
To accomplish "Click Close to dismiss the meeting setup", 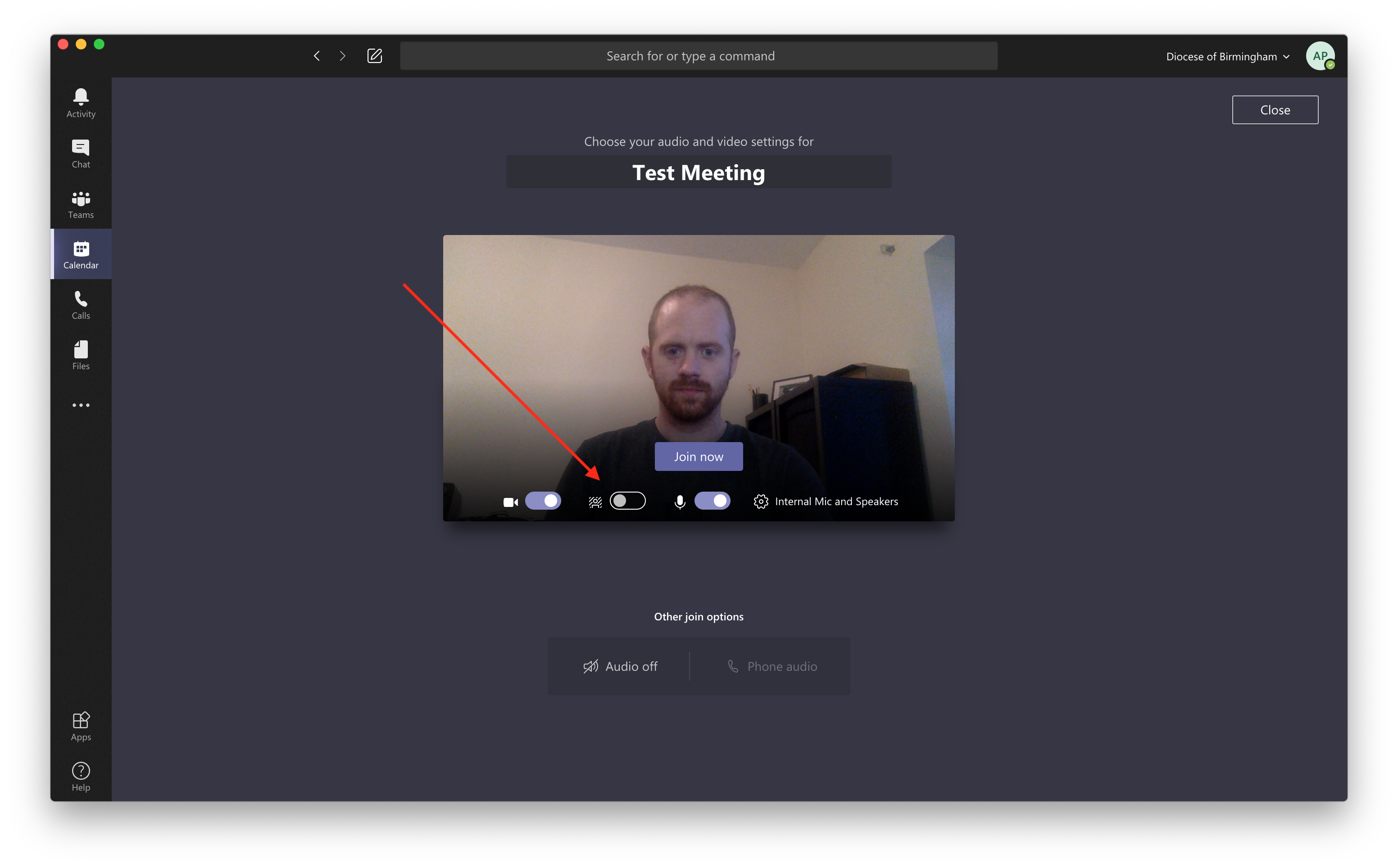I will (1275, 109).
